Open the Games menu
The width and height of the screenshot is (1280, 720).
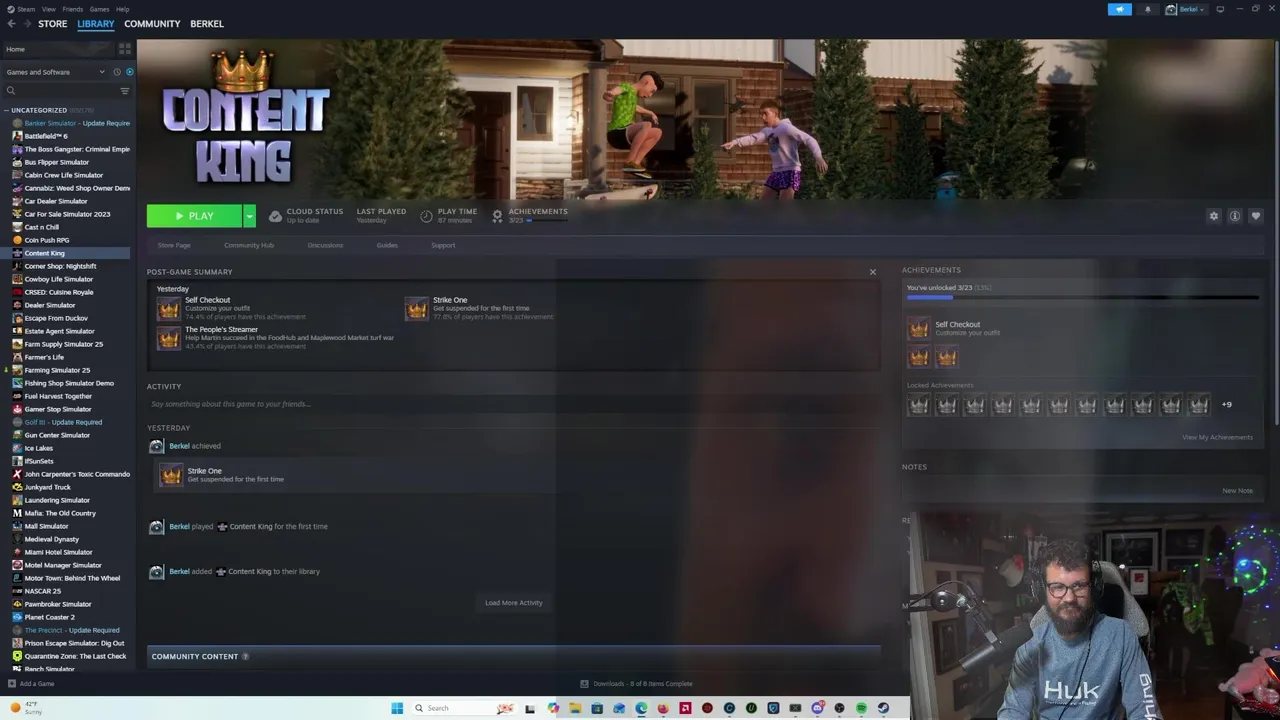99,9
